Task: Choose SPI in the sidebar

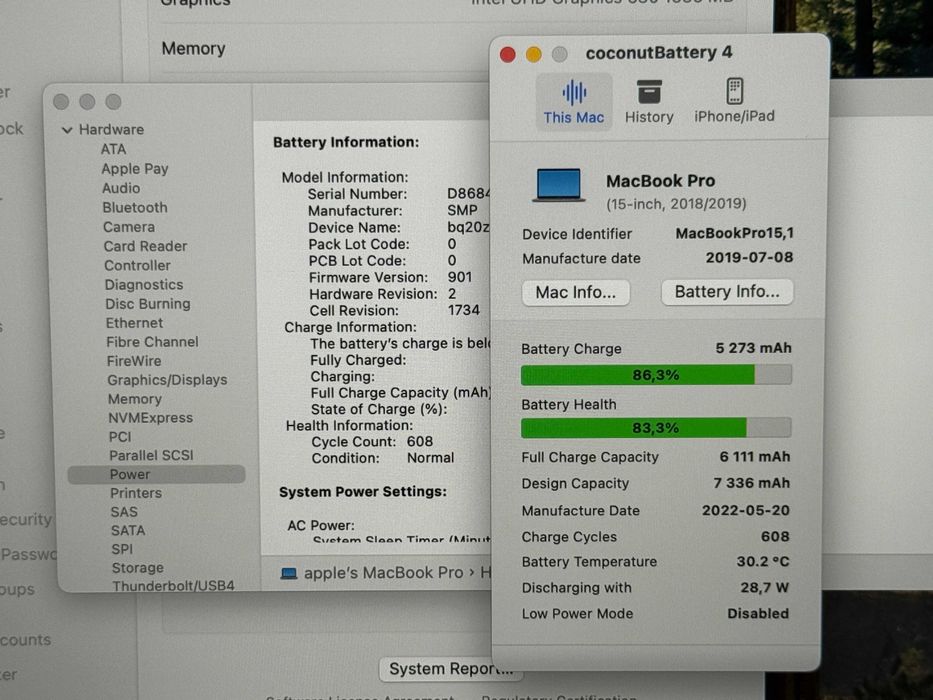Action: (122, 549)
